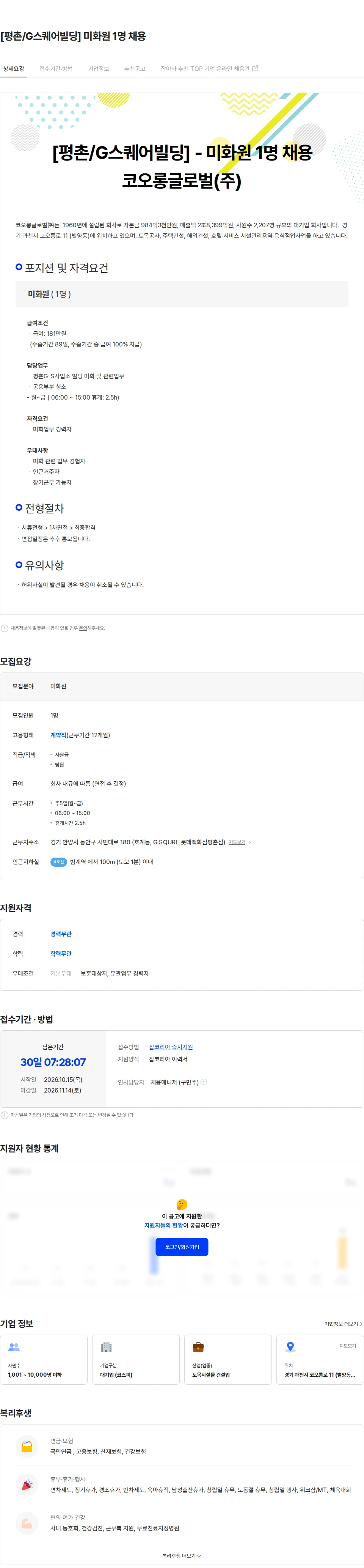Image resolution: width=364 pixels, height=1568 pixels.
Task: Click the 마감일 2026.11.14(토) date
Action: click(62, 1090)
